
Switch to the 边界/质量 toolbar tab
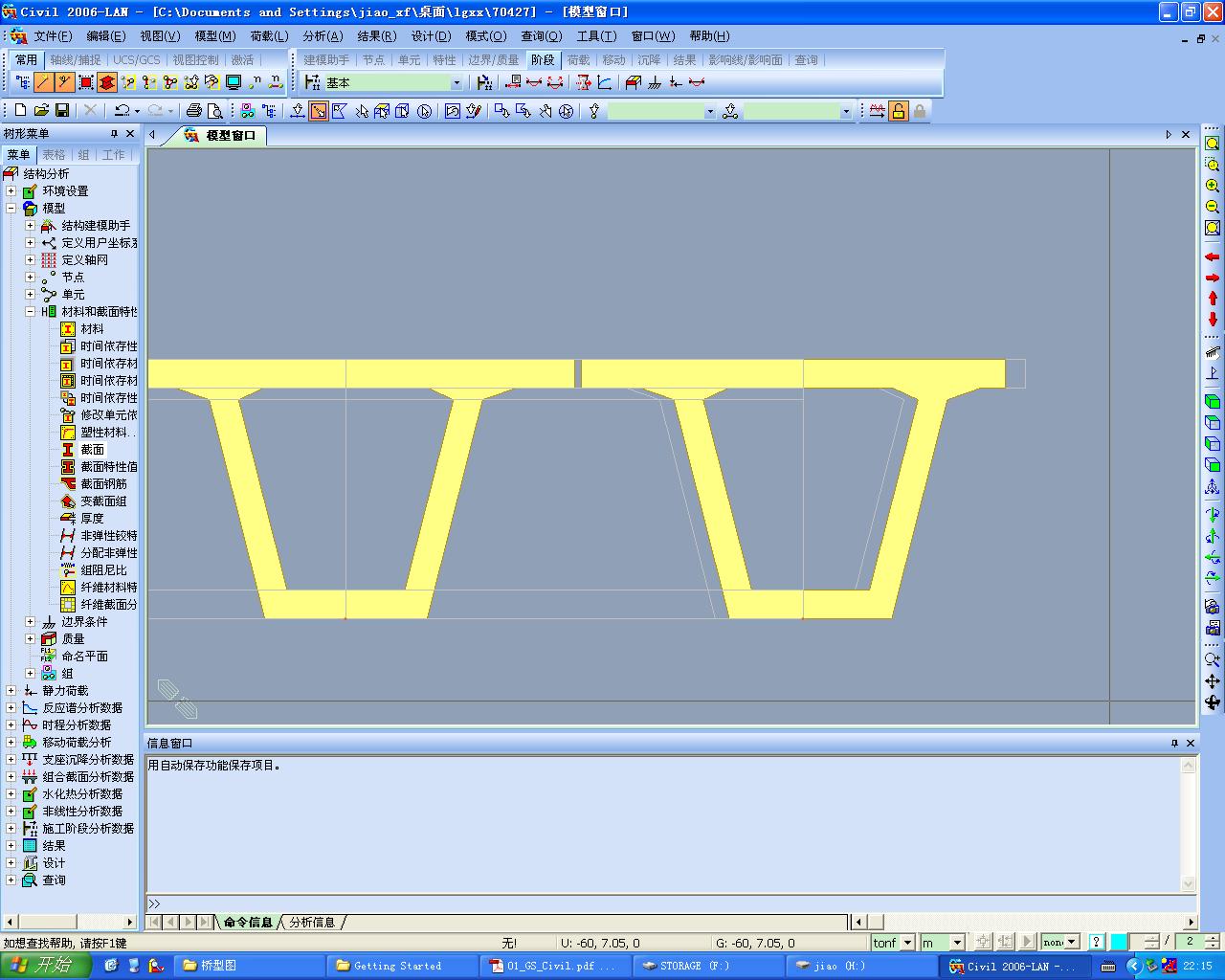[x=494, y=59]
